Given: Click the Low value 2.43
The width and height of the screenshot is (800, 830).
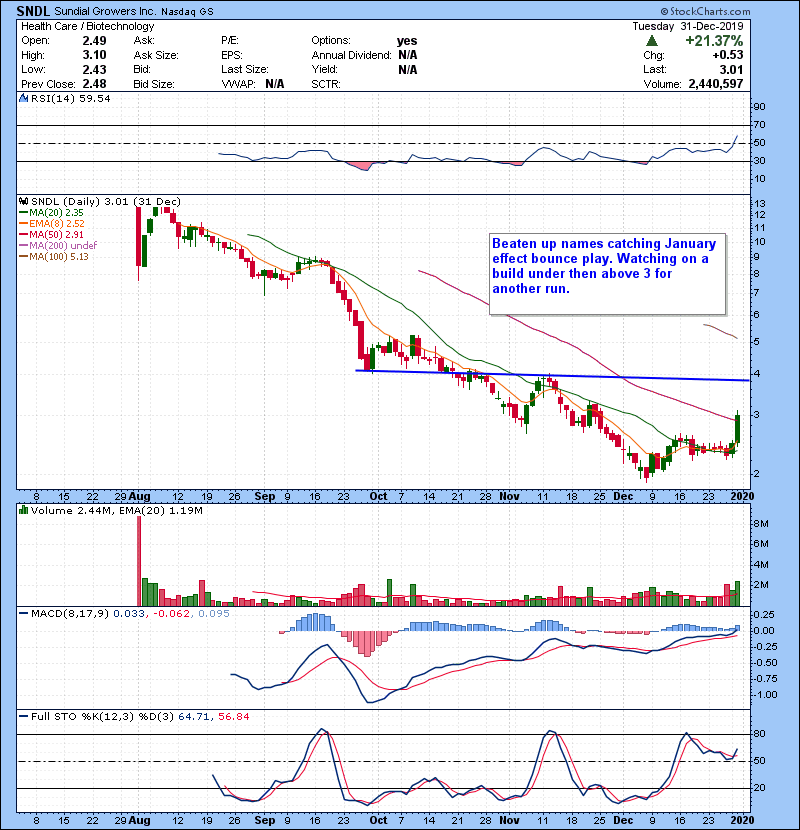Looking at the screenshot, I should [94, 69].
